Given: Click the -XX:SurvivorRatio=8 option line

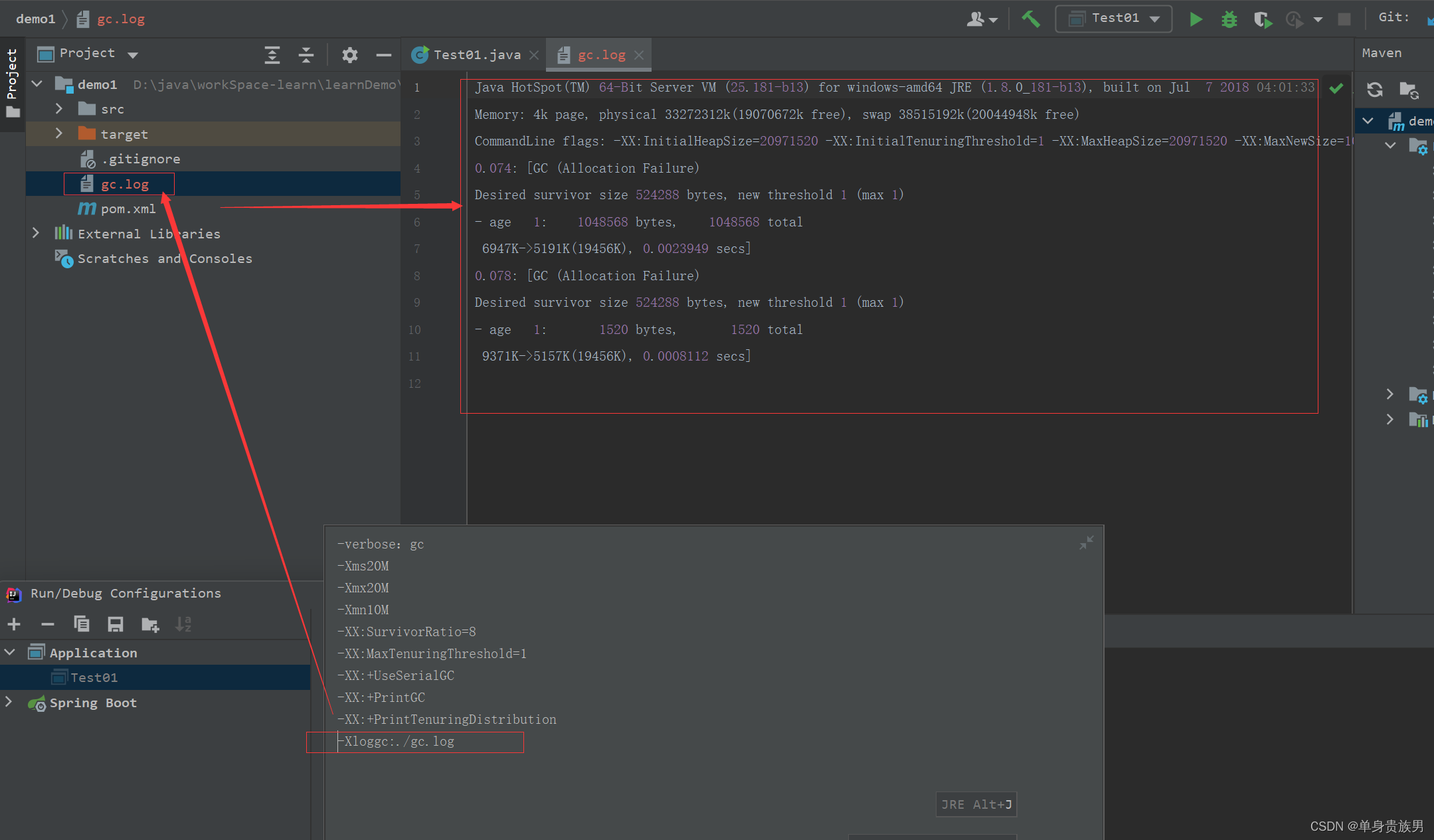Looking at the screenshot, I should click(406, 631).
